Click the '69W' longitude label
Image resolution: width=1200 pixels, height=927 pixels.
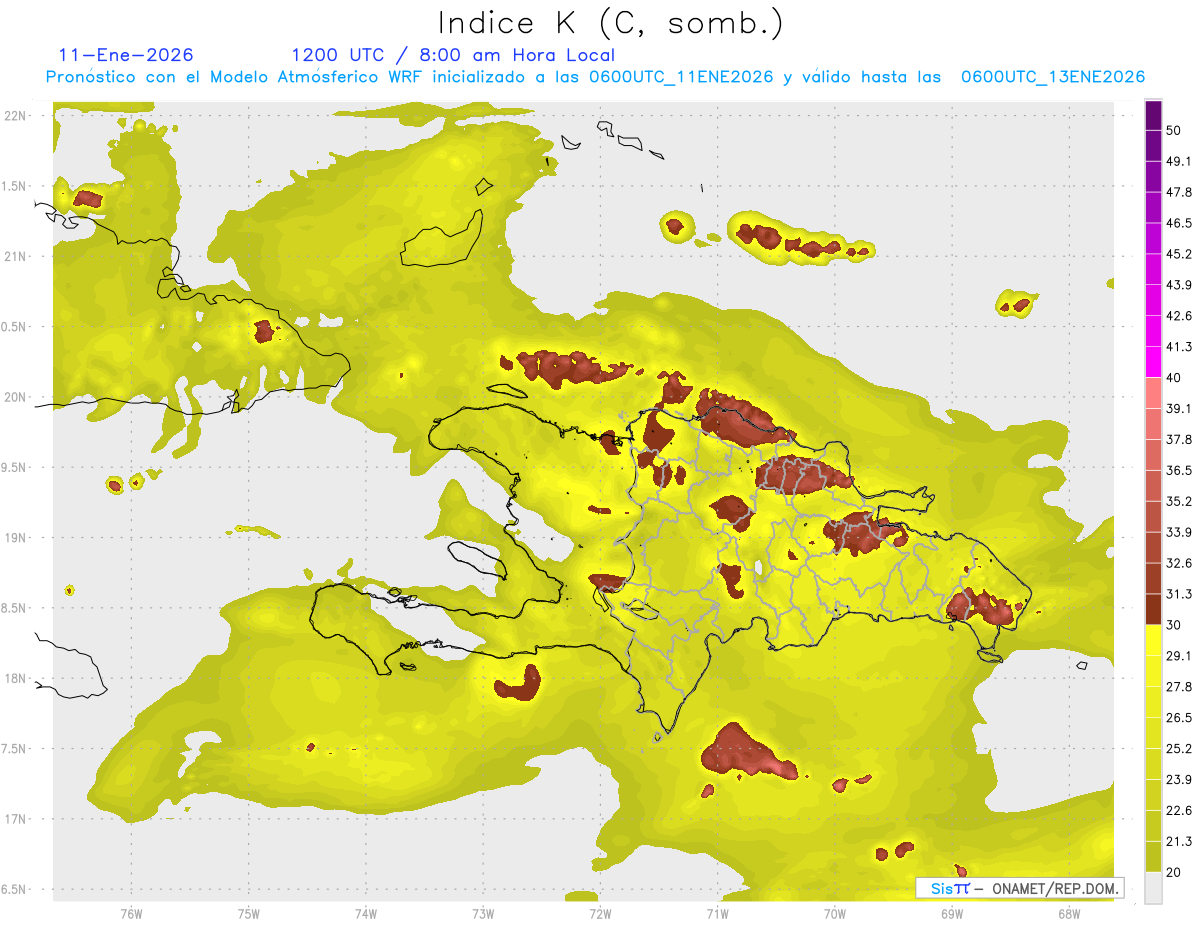(952, 913)
